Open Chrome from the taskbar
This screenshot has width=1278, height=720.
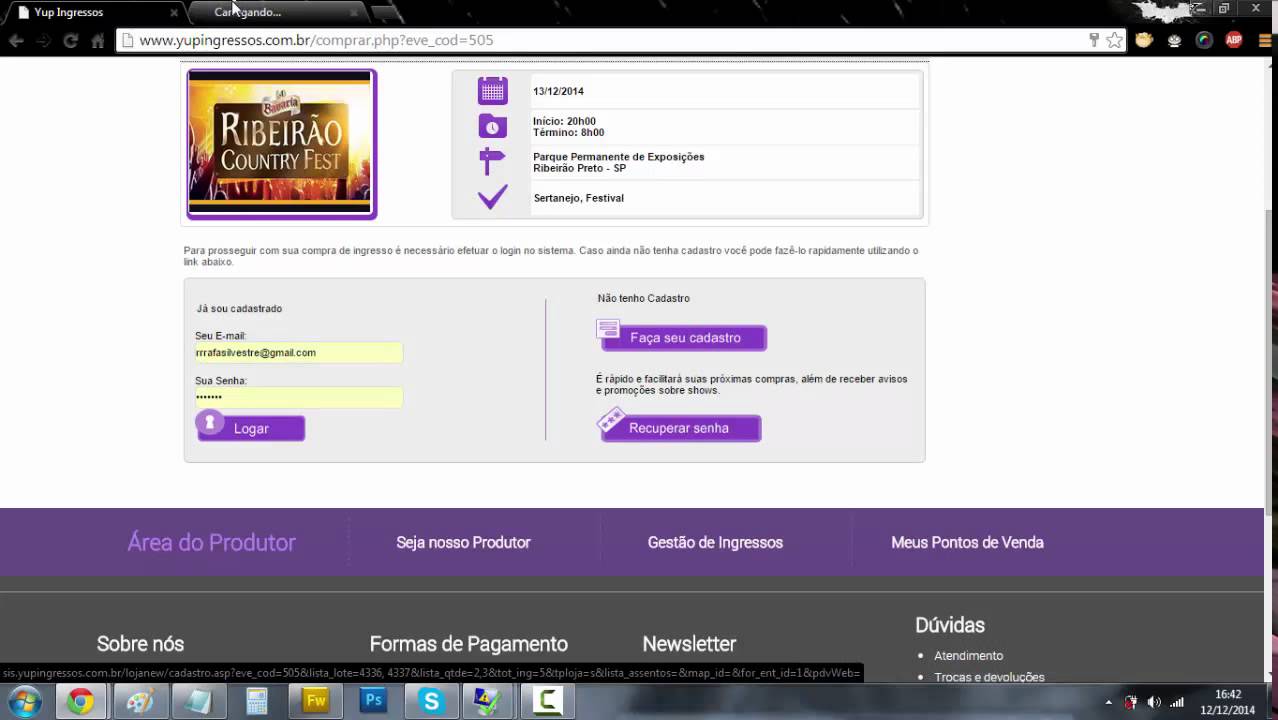click(80, 701)
